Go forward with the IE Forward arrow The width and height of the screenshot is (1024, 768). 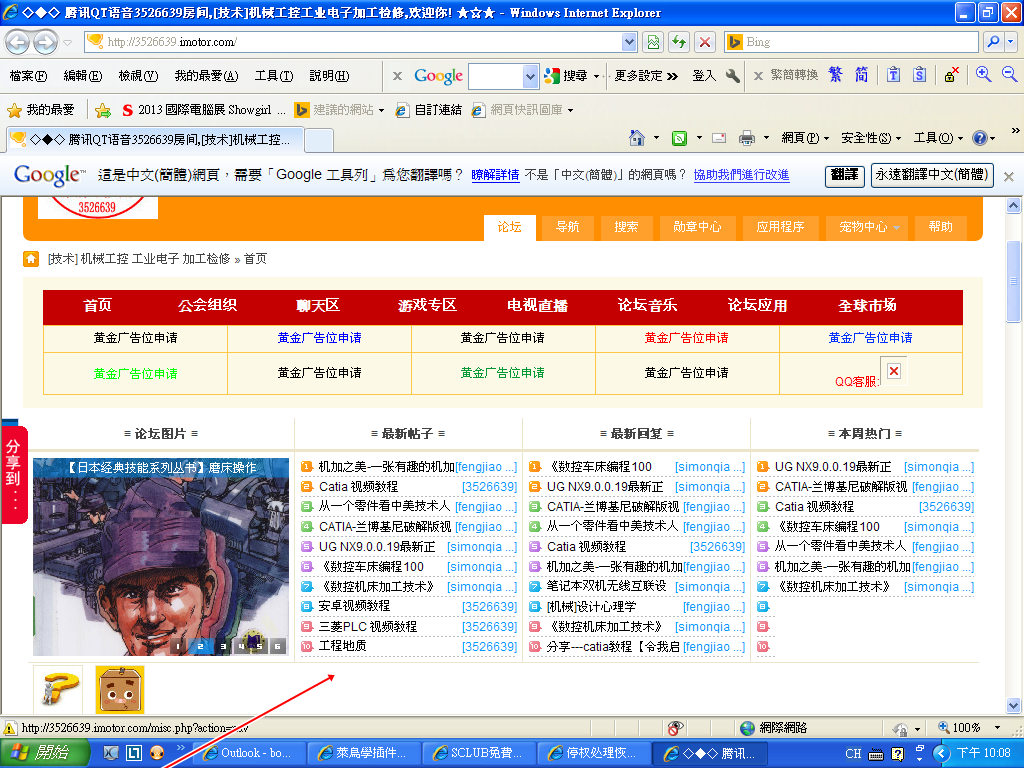(45, 42)
